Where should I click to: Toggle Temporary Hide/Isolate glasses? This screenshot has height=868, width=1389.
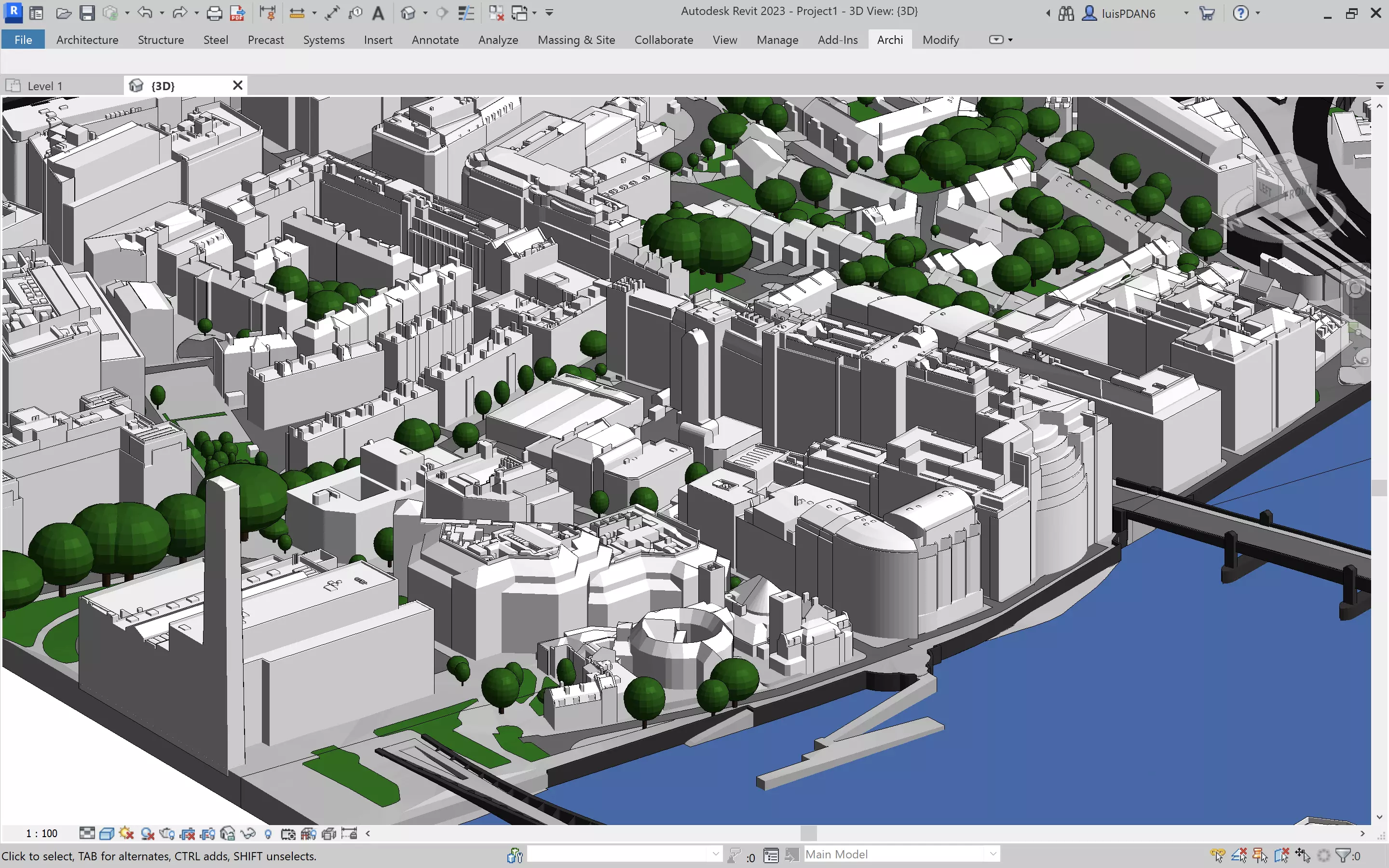(248, 833)
